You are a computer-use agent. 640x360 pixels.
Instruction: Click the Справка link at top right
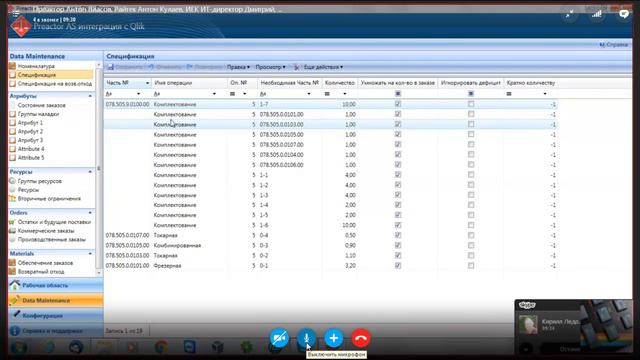tap(614, 44)
